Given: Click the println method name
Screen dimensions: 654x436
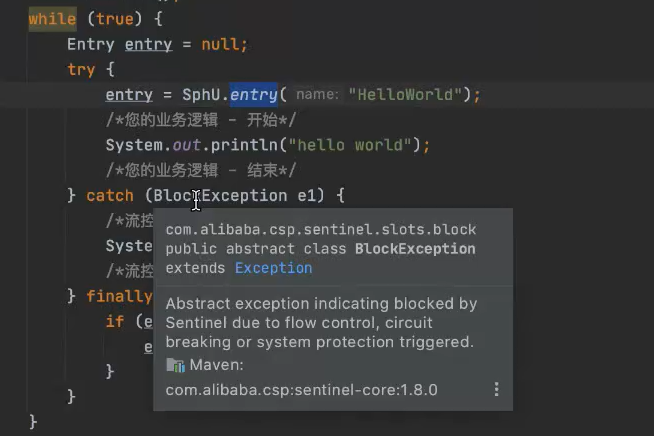Looking at the screenshot, I should (x=244, y=145).
